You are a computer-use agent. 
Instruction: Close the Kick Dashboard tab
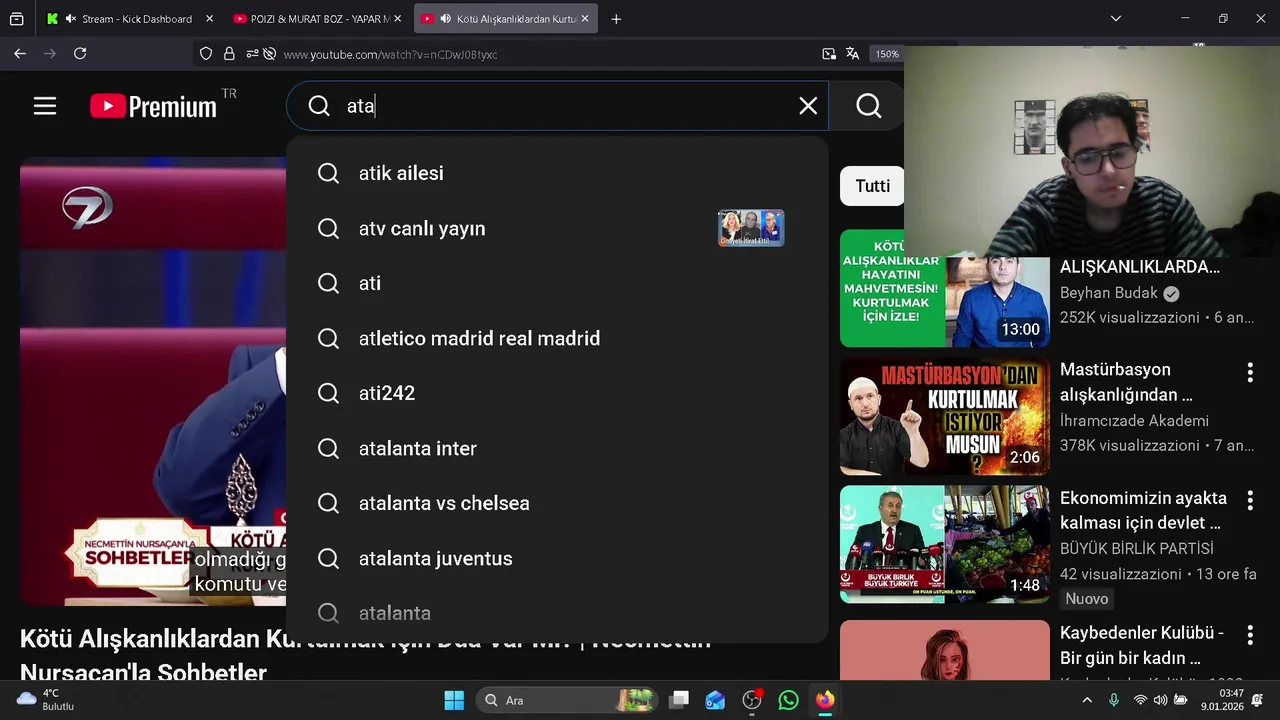pyautogui.click(x=209, y=19)
